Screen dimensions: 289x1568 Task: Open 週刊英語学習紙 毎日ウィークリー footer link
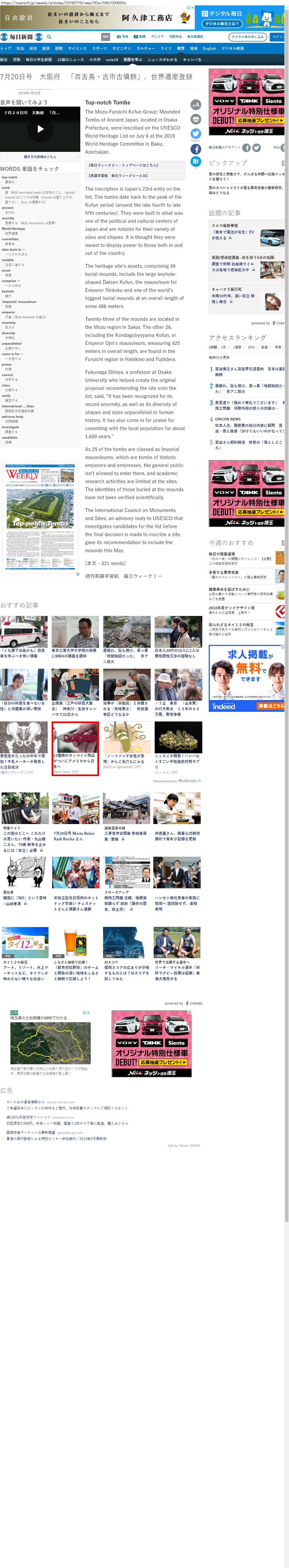point(124,576)
